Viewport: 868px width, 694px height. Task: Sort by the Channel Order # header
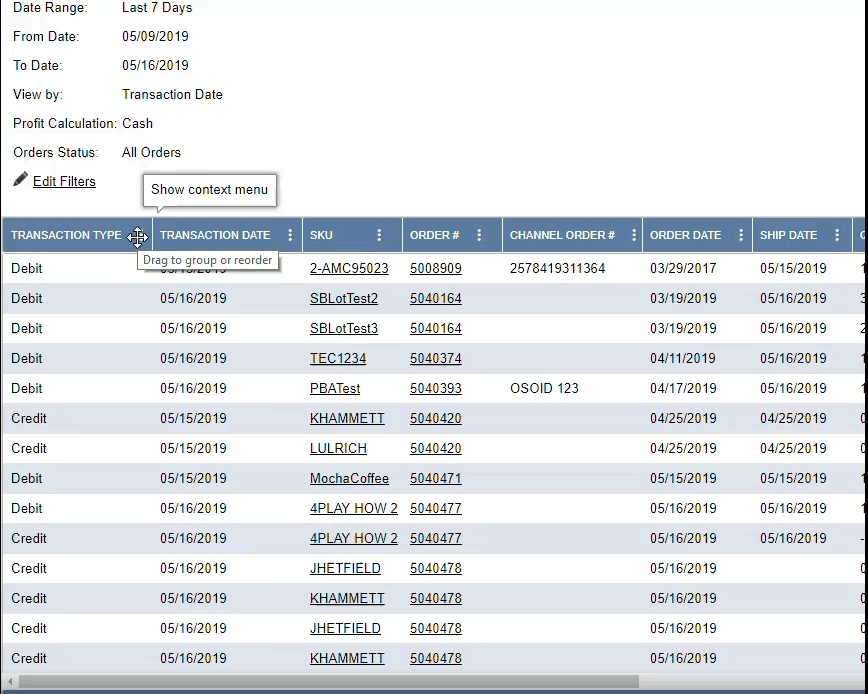pos(562,236)
